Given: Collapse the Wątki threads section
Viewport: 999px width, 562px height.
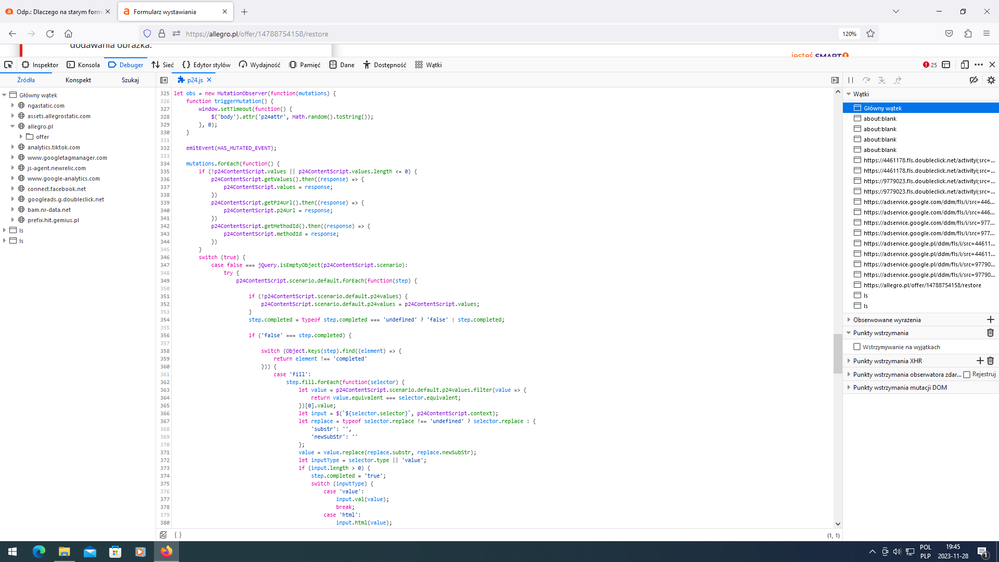Looking at the screenshot, I should tap(849, 94).
